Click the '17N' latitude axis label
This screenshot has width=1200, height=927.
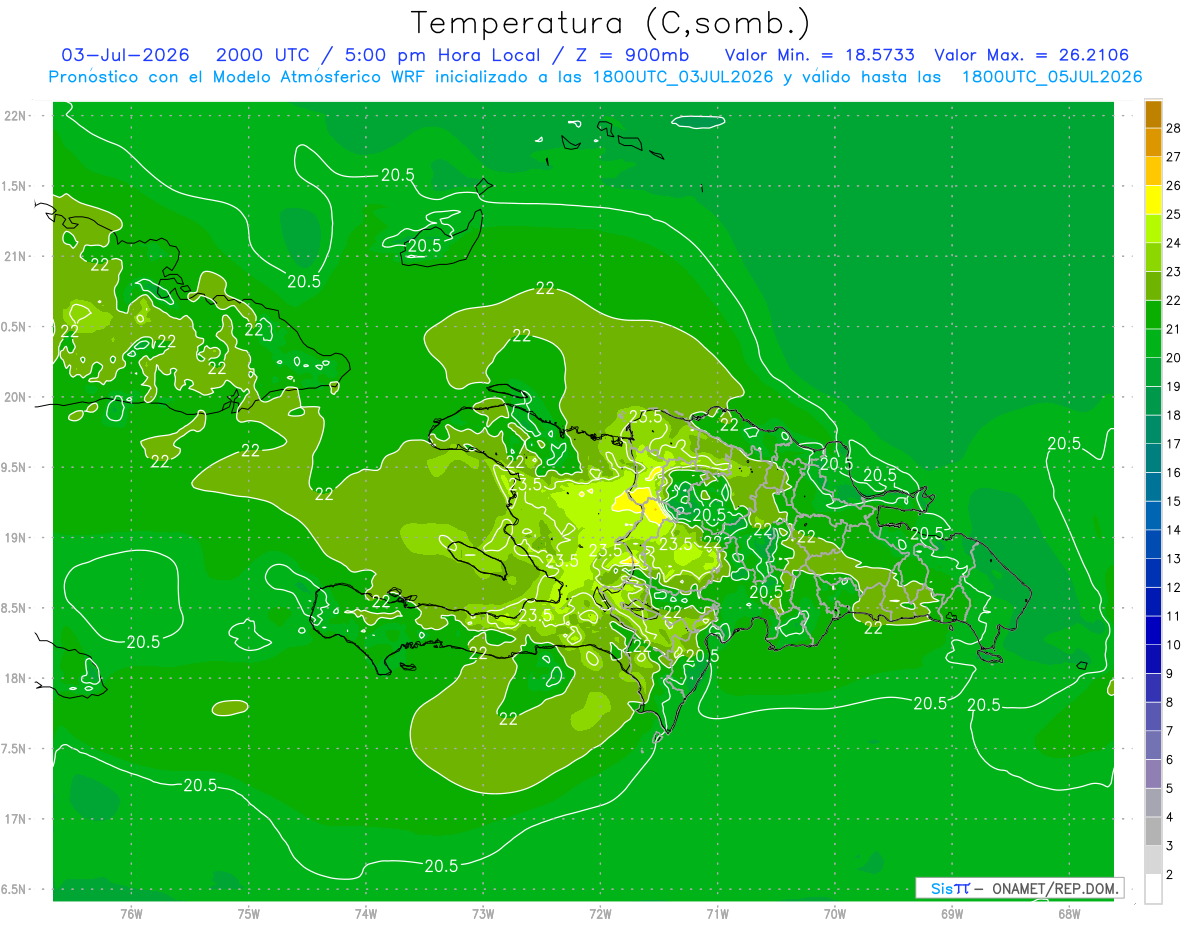[15, 820]
